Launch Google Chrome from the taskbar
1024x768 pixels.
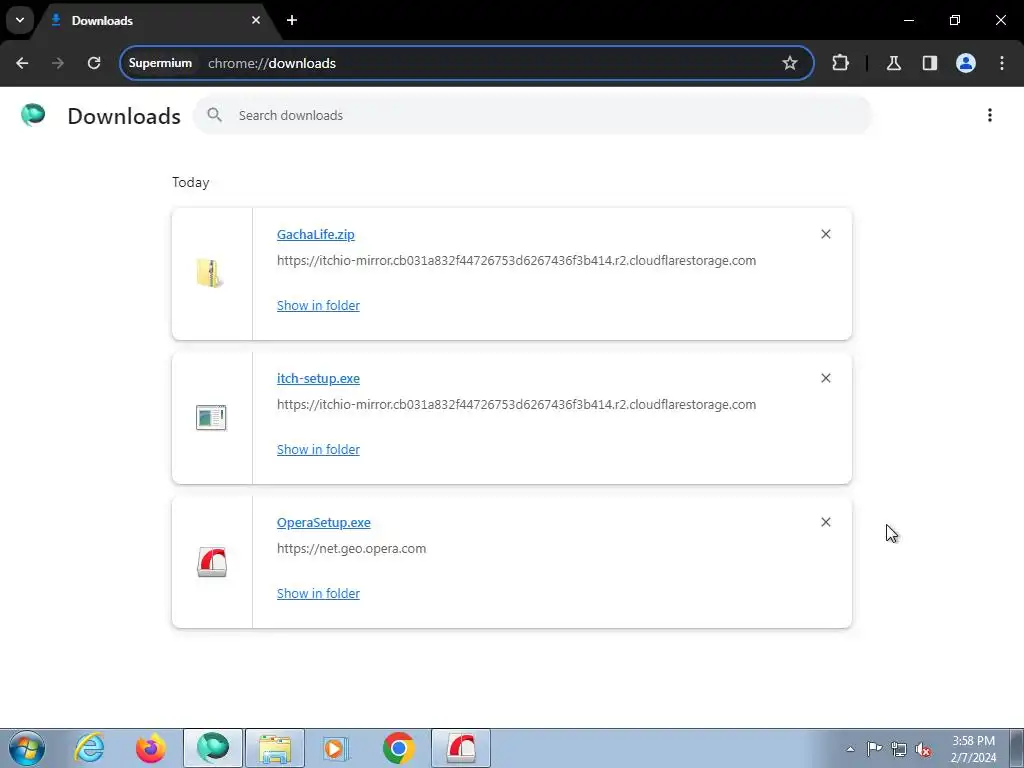tap(399, 748)
